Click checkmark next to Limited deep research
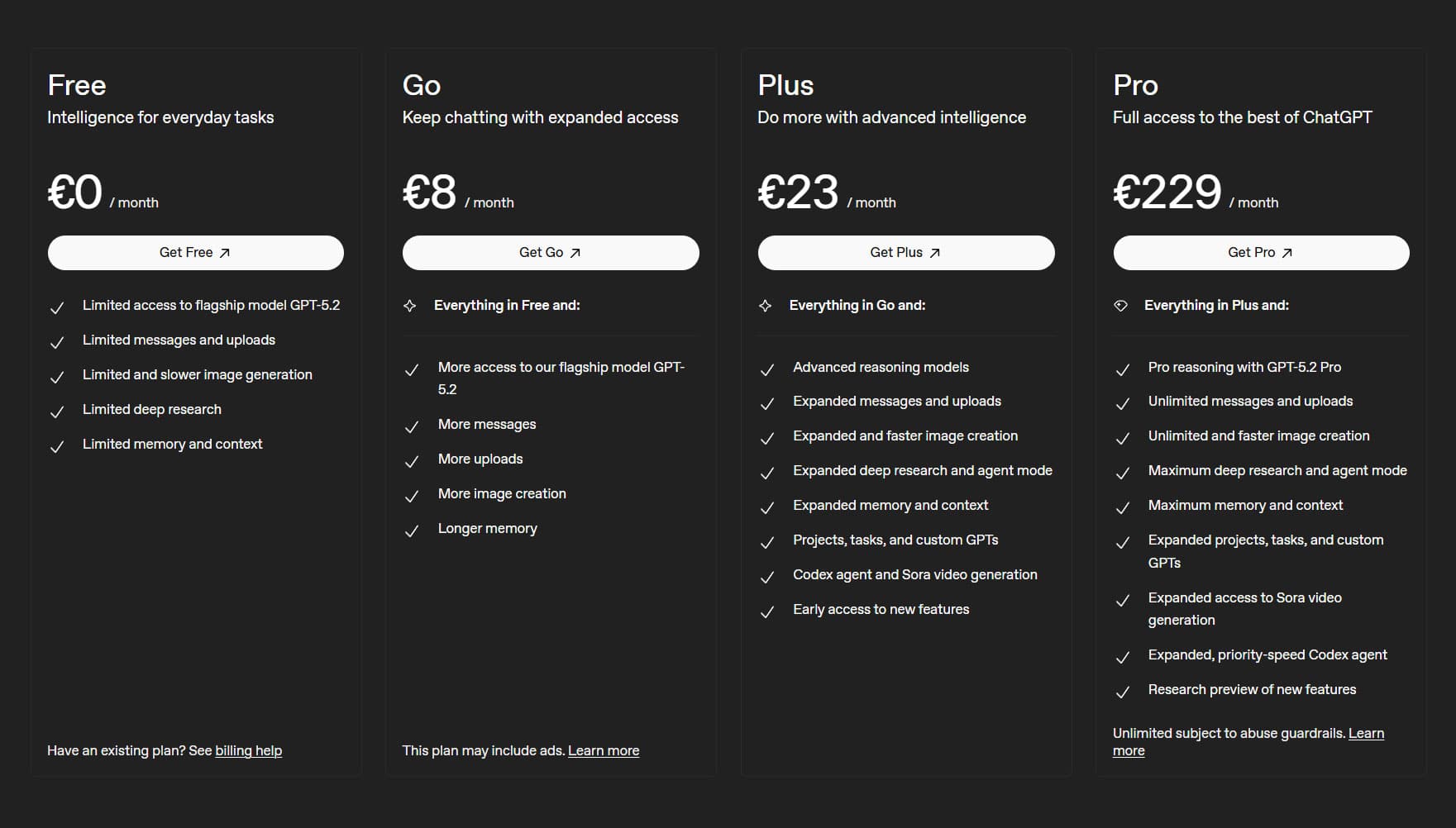The width and height of the screenshot is (1456, 828). pos(57,412)
